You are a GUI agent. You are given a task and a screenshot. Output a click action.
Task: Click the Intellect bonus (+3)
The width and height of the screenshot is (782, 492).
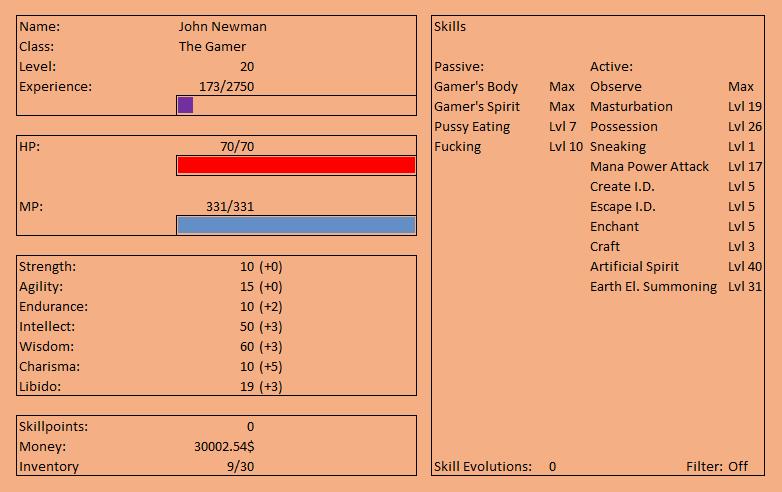coord(271,327)
